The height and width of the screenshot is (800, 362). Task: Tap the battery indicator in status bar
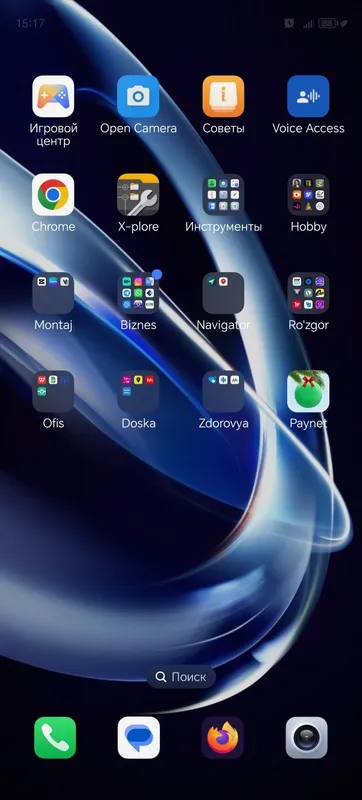[327, 23]
